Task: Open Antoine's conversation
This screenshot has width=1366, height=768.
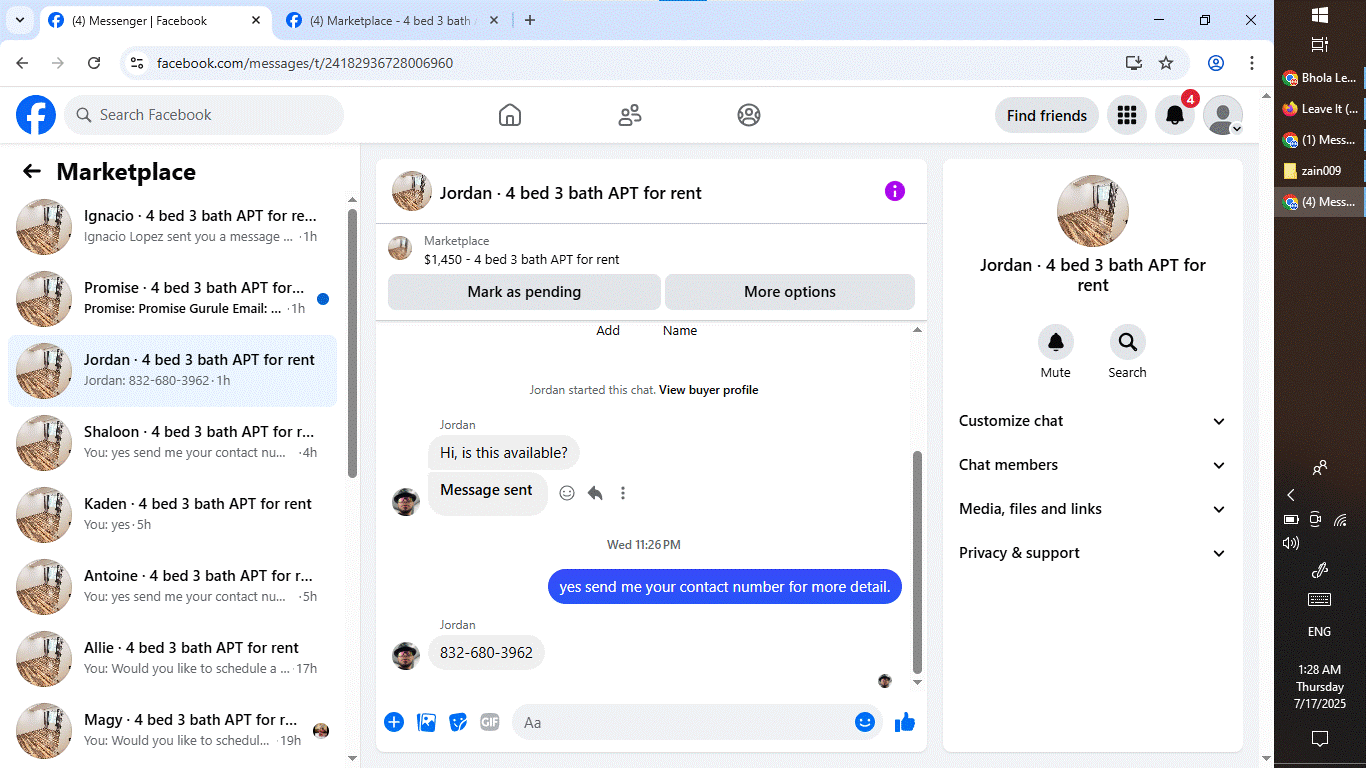Action: 172,586
